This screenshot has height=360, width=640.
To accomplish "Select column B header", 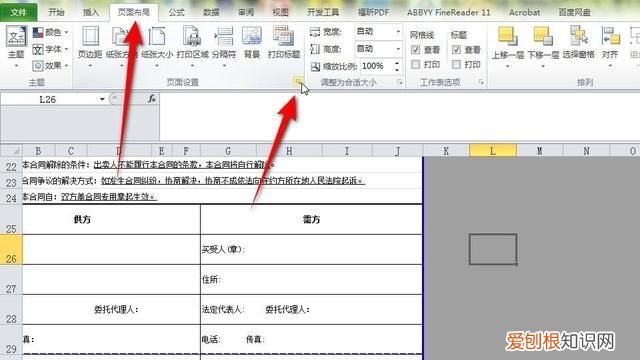I will click(38, 151).
